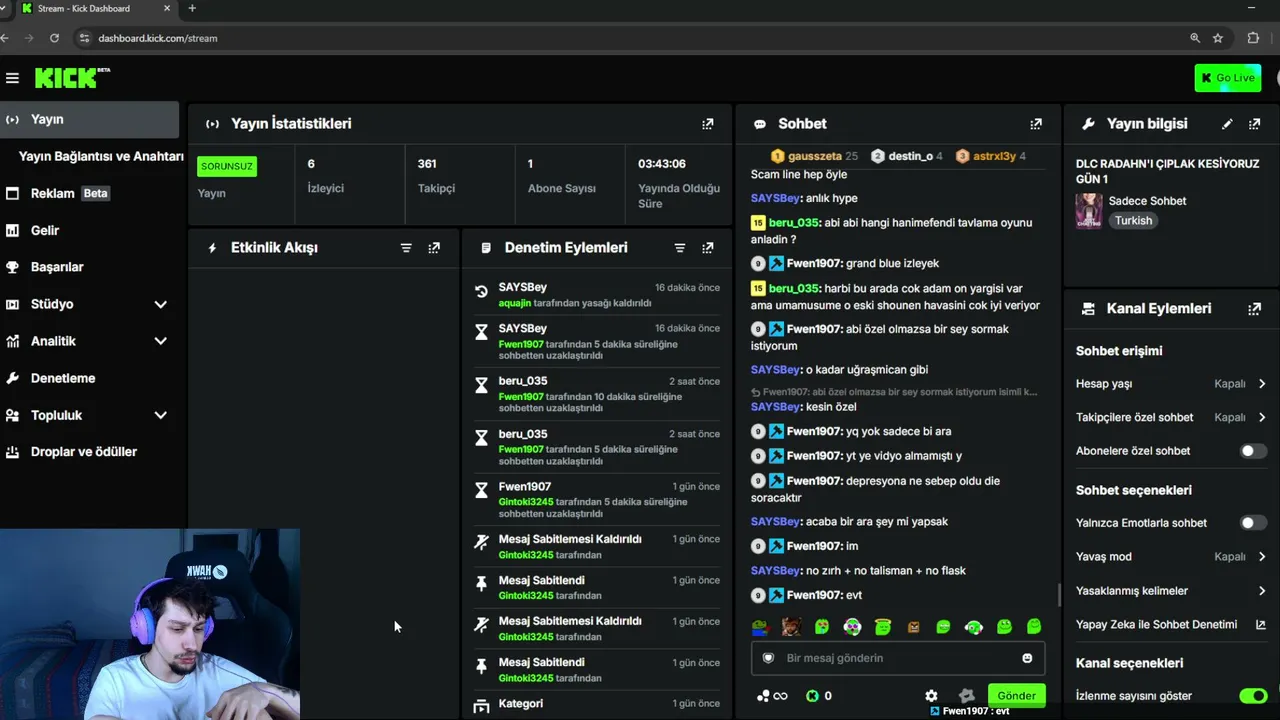Open Yayın Bağlantısı ve Anahtarı

[101, 156]
